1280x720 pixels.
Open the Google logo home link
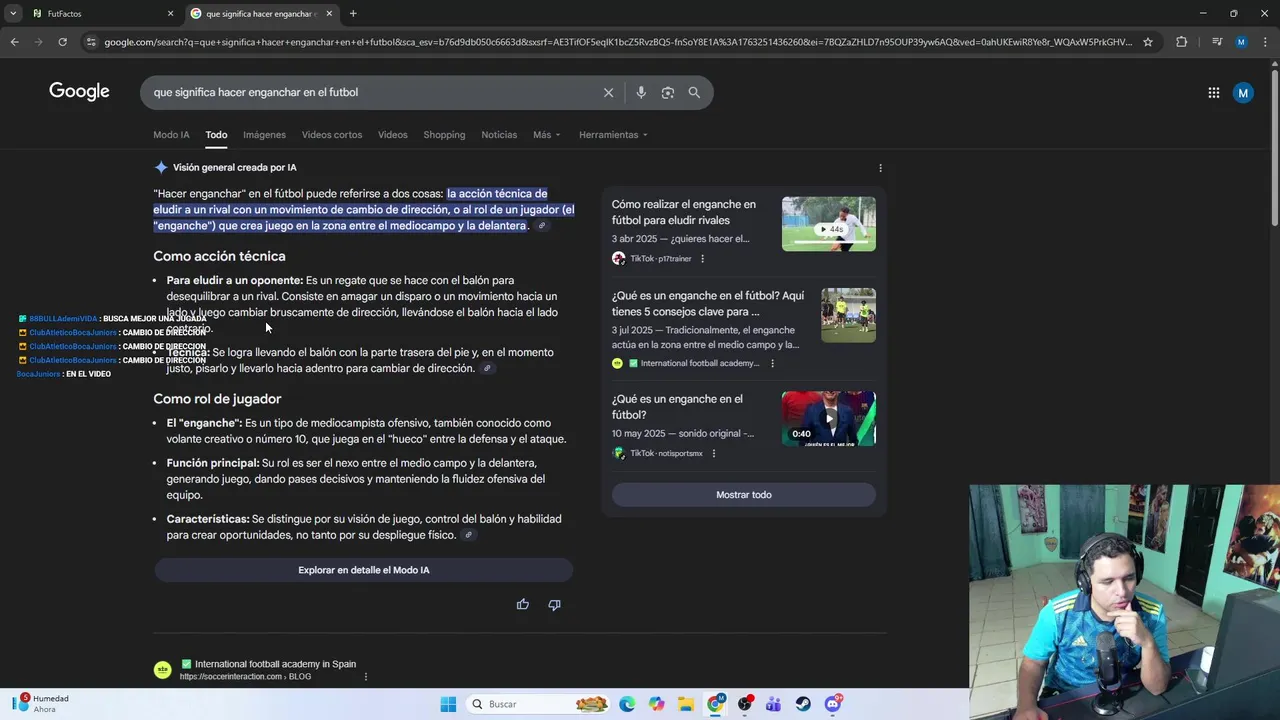tap(79, 92)
